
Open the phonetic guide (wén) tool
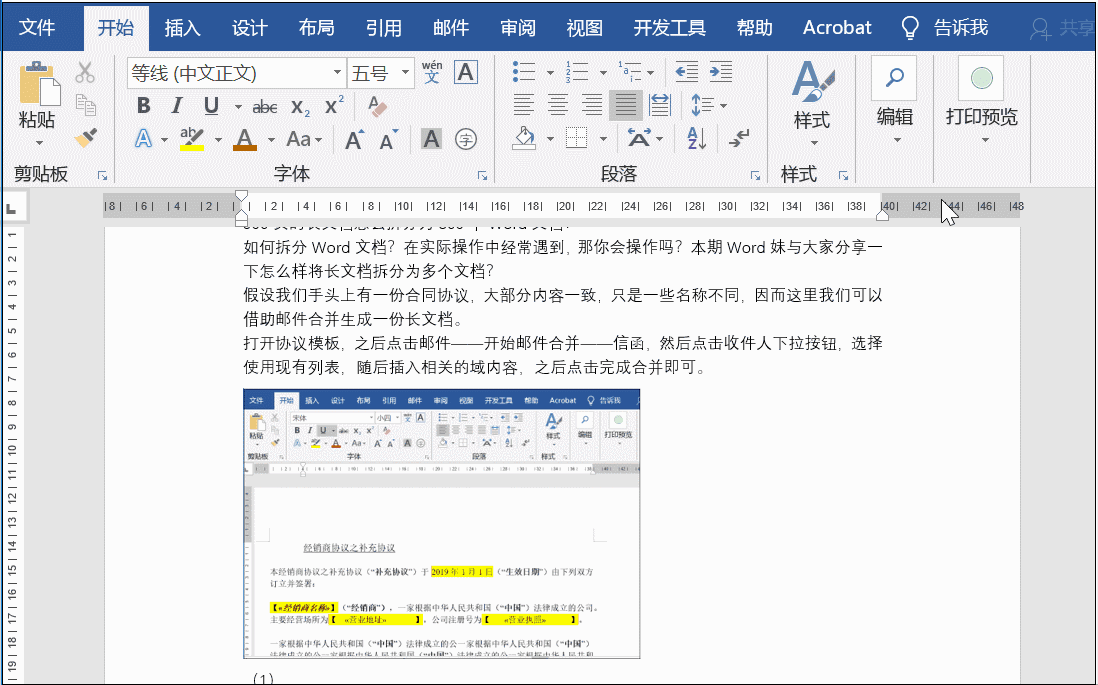click(x=432, y=72)
